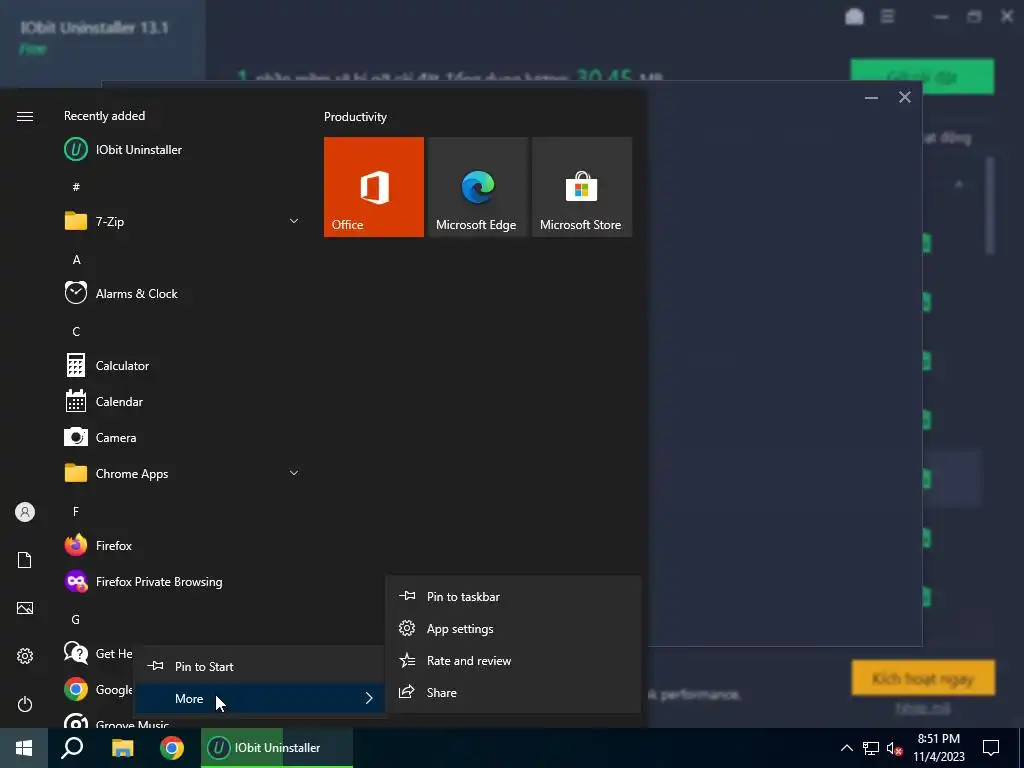The image size is (1024, 768).
Task: Jump to the # letter header
Action: tap(76, 187)
